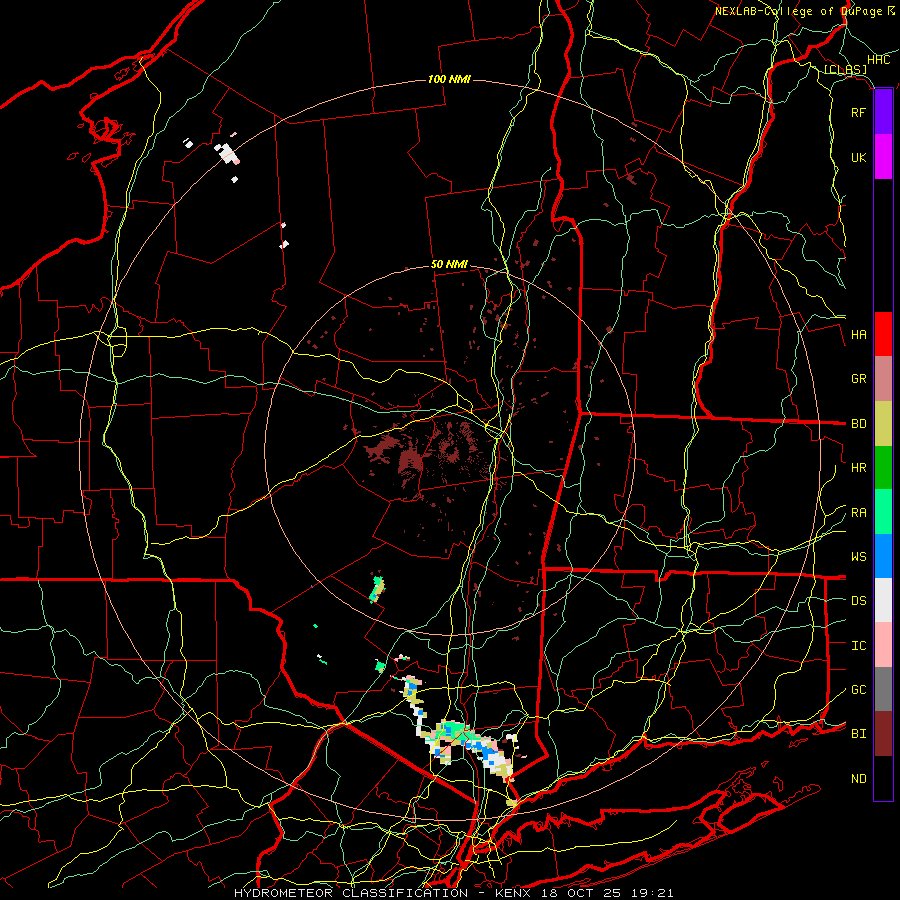Click the 50 NMI range ring label
The width and height of the screenshot is (900, 900).
pyautogui.click(x=449, y=264)
